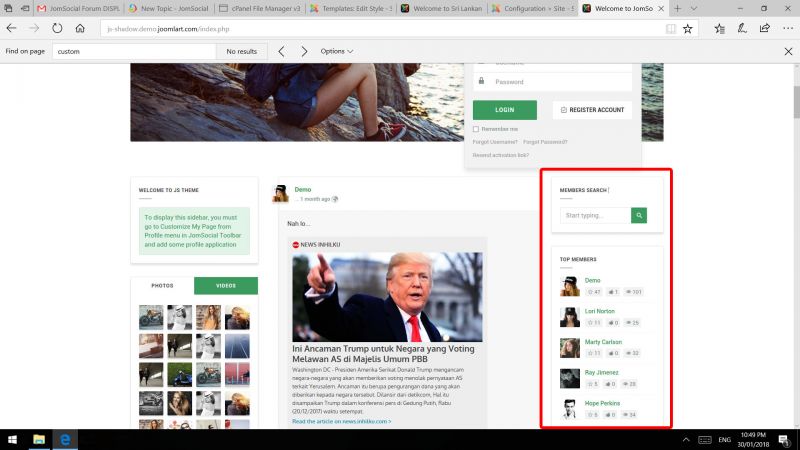Open top member Demo profile name

tap(592, 281)
